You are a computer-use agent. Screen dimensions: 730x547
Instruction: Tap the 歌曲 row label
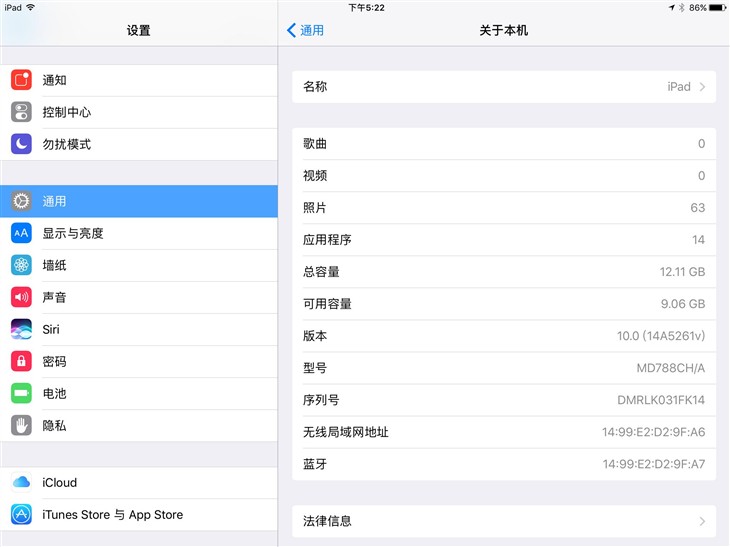[x=315, y=143]
